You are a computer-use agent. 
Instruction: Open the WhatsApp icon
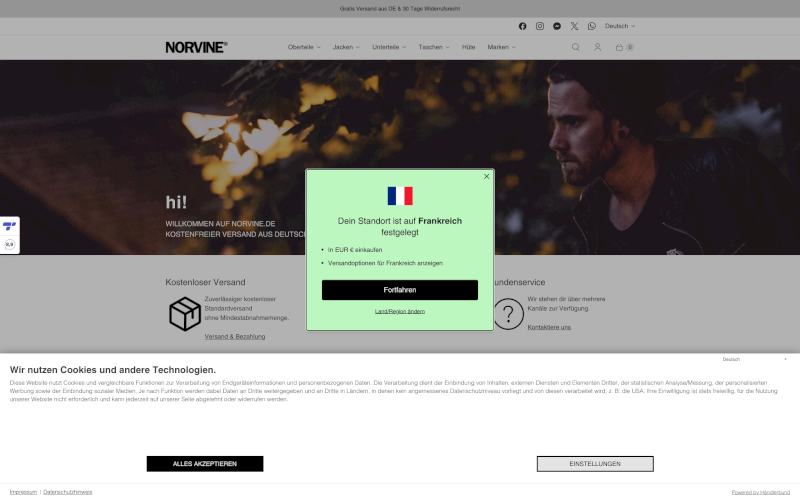tap(592, 26)
